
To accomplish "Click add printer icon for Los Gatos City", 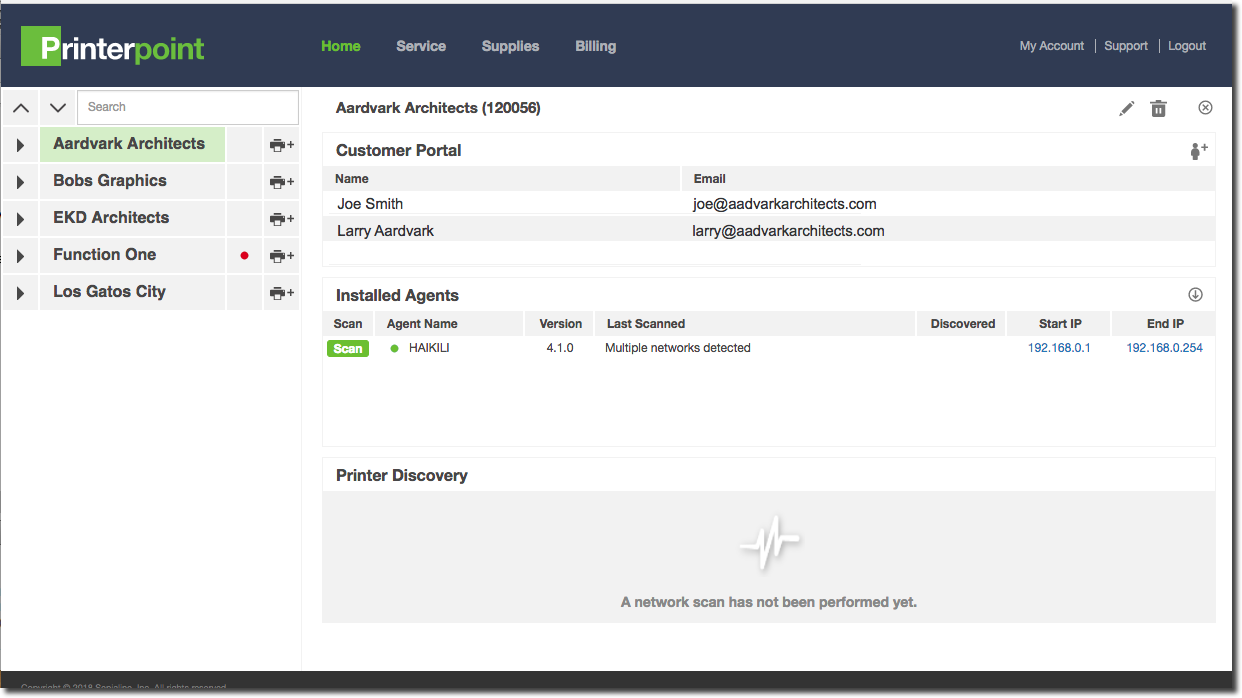I will click(x=281, y=293).
